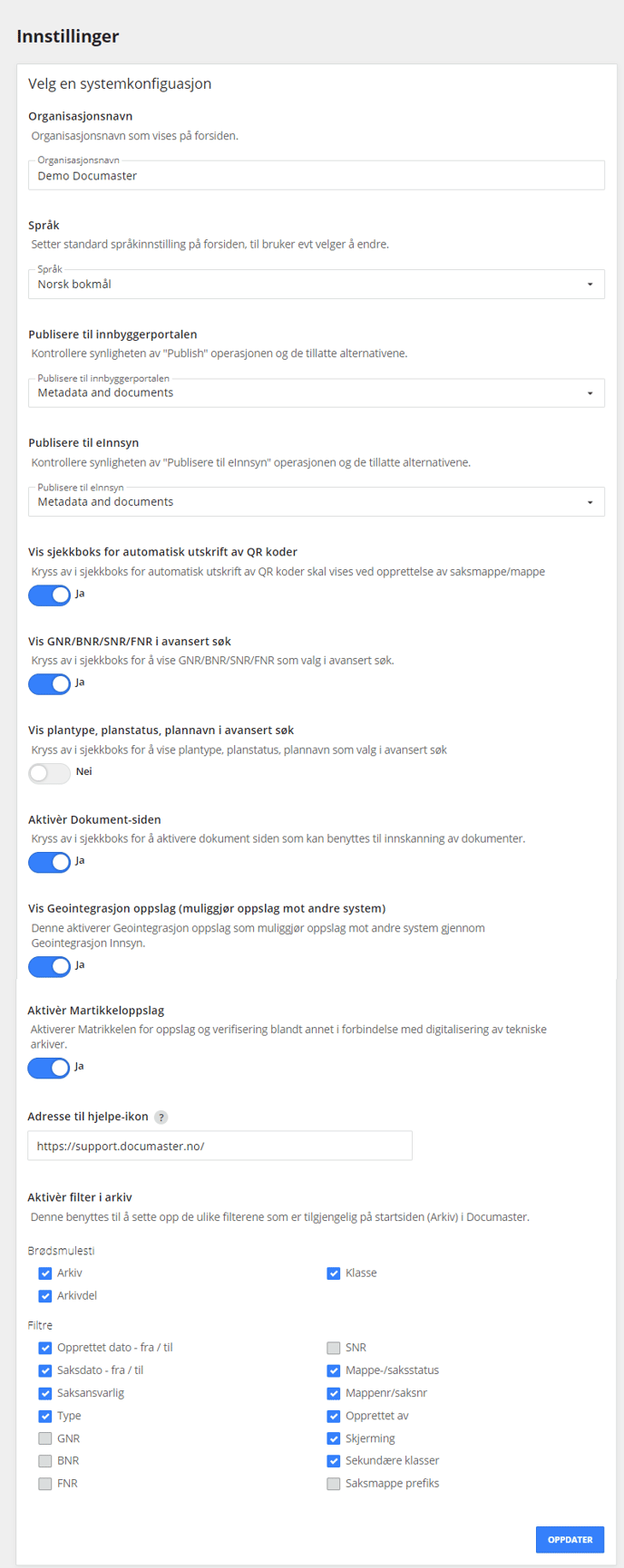
Task: Switch off Geointegrasjon oppslag toggle
Action: click(x=49, y=966)
